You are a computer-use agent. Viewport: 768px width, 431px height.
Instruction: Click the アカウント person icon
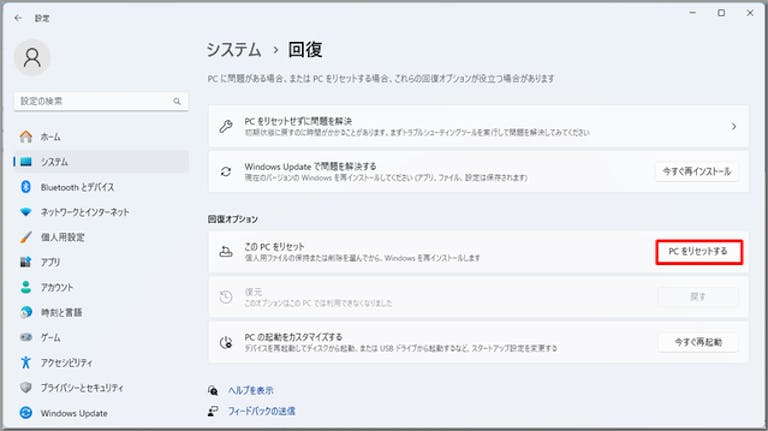[x=26, y=287]
